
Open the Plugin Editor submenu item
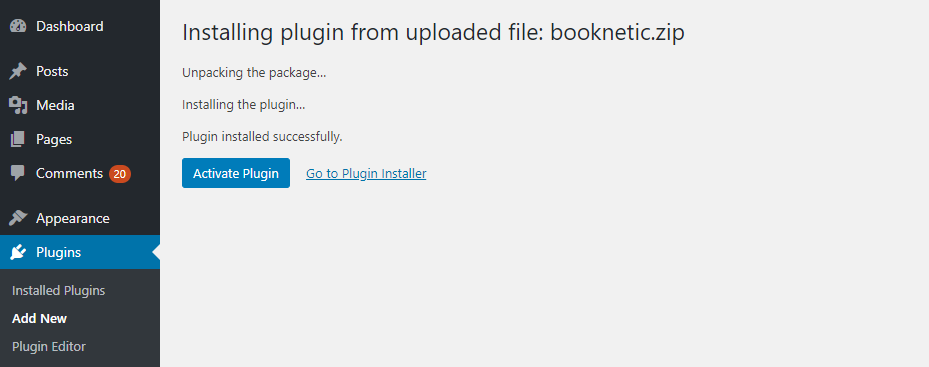pyautogui.click(x=49, y=346)
